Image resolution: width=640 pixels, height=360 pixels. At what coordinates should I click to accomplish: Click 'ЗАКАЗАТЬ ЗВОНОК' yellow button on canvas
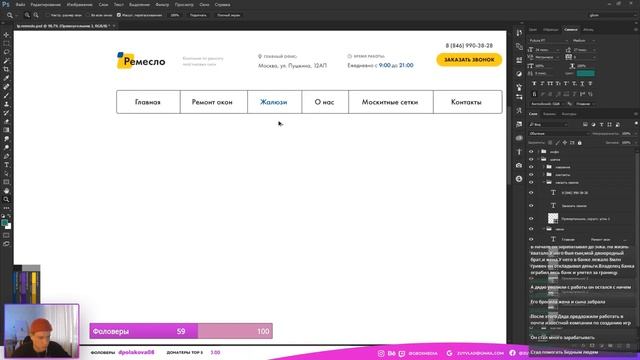[469, 60]
